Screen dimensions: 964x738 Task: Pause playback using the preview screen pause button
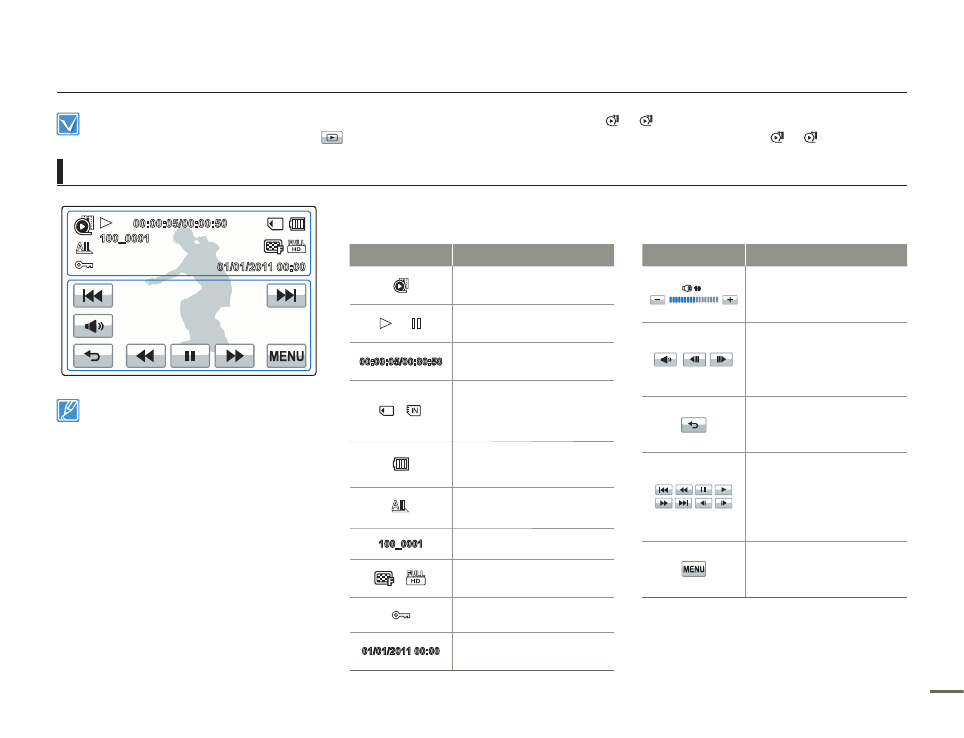point(190,357)
